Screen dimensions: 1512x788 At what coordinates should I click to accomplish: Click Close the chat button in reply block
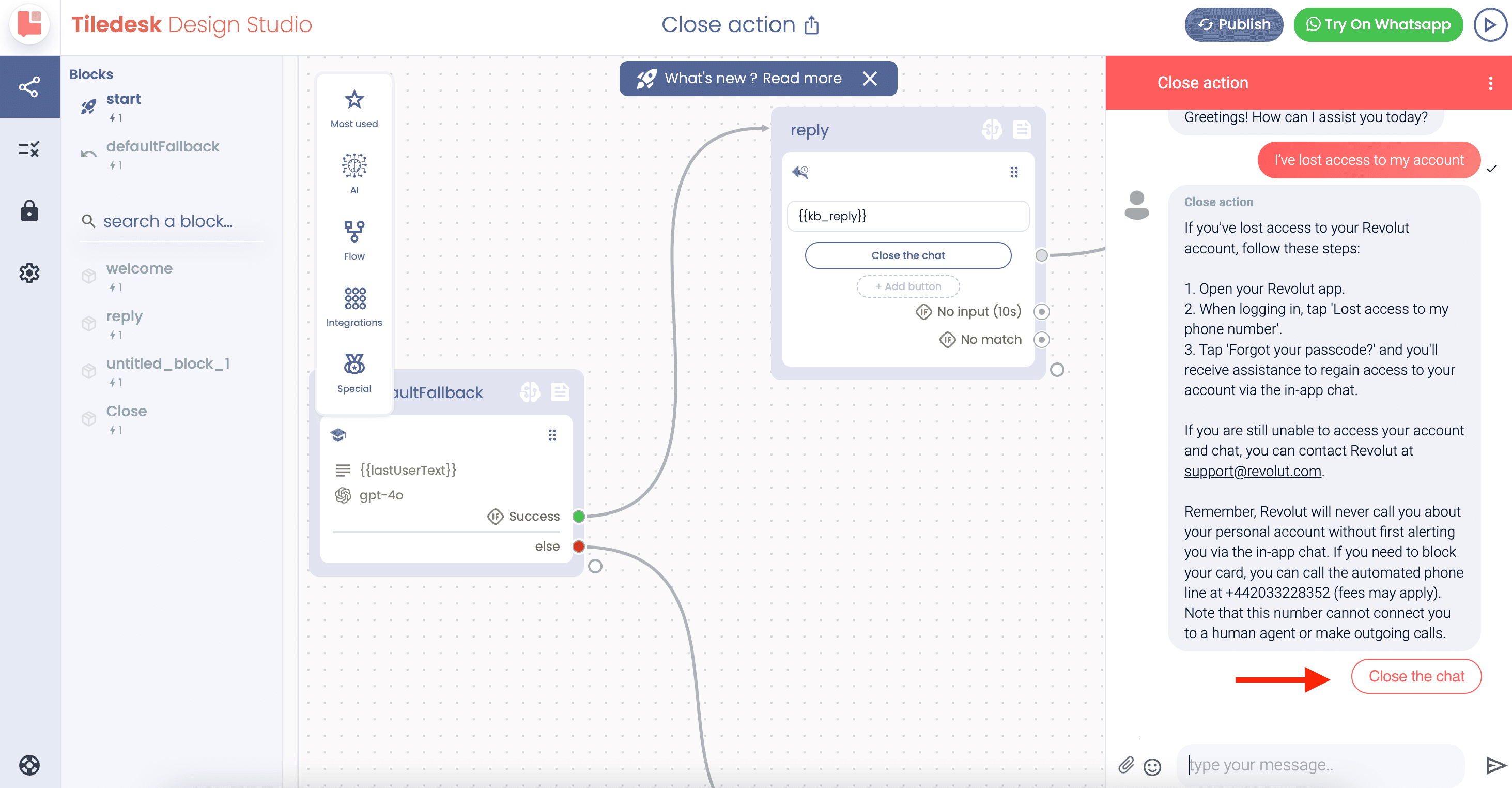[x=907, y=255]
